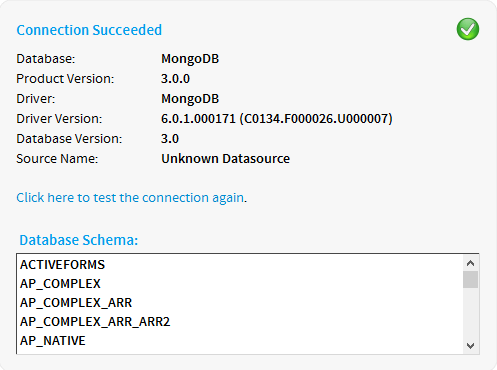Select AP_COMPLEX_ARR_ARR2 schema entry
The image size is (497, 370).
[x=95, y=322]
